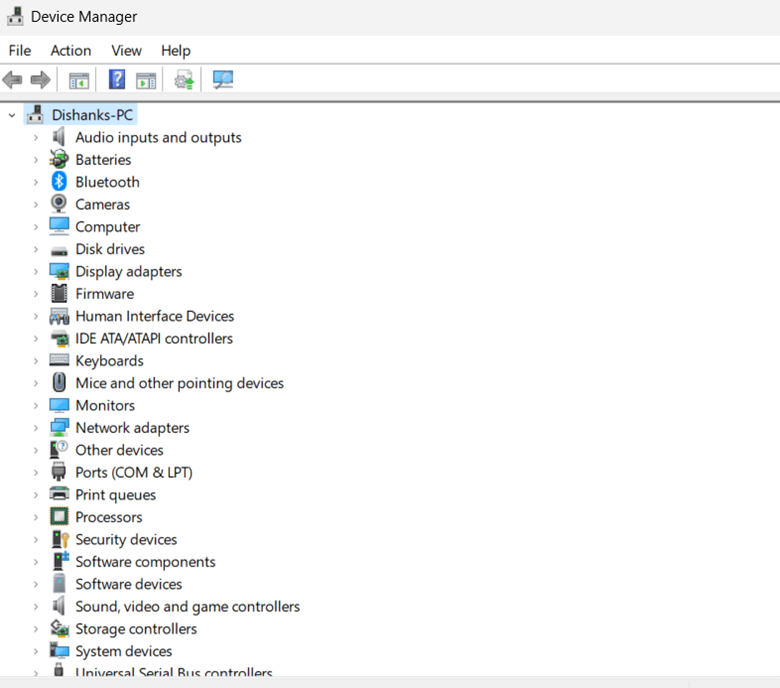Click the Device Manager title bar icon
Viewport: 780px width, 688px height.
click(x=15, y=16)
